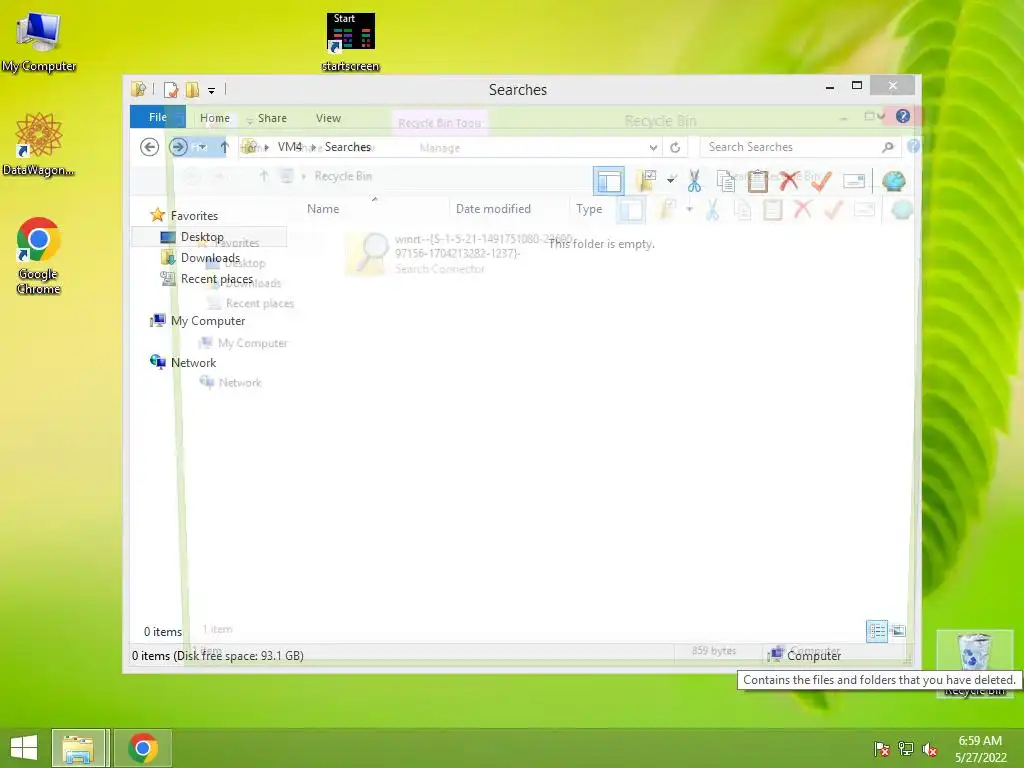Select My Computer in the navigation pane

pos(208,321)
